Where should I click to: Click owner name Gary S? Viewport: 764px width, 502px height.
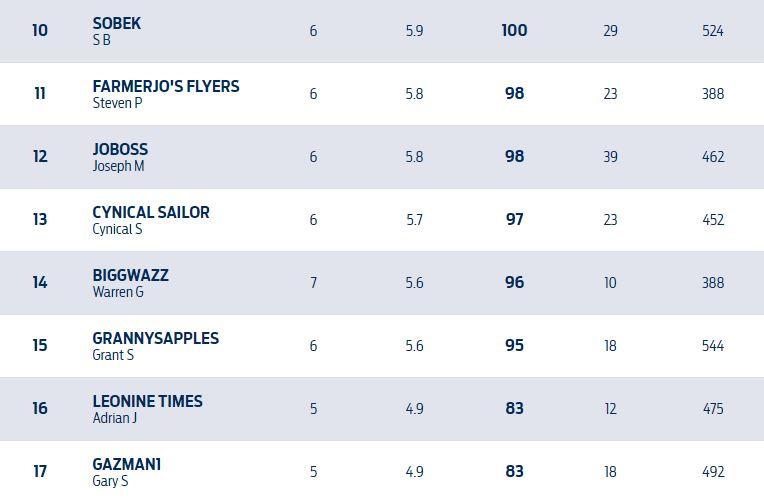(110, 481)
